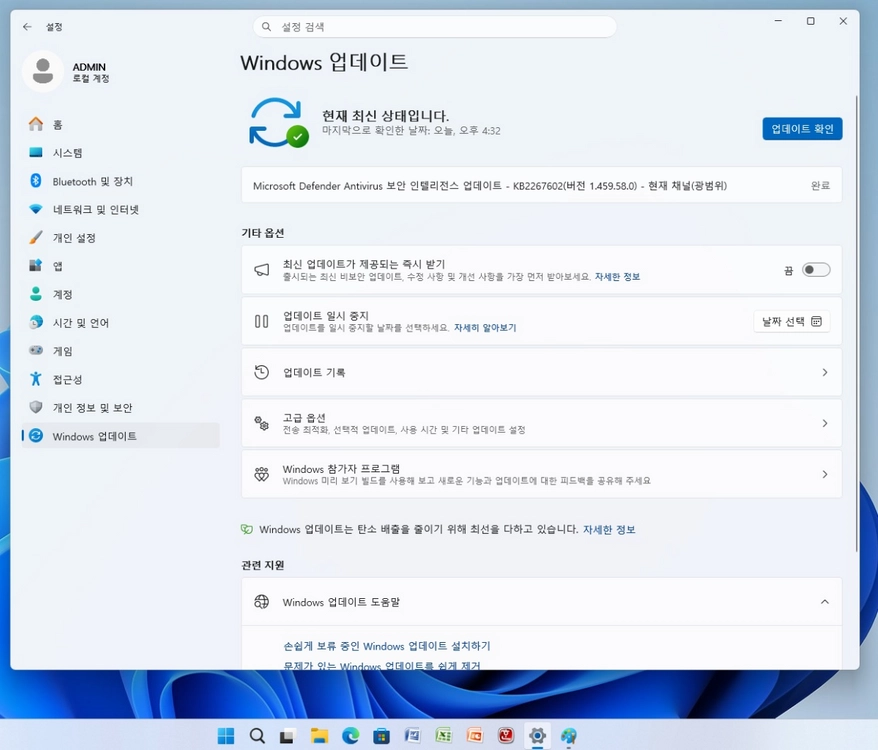
Task: Click ADMIN 로컬 계정 name text
Action: click(x=91, y=72)
